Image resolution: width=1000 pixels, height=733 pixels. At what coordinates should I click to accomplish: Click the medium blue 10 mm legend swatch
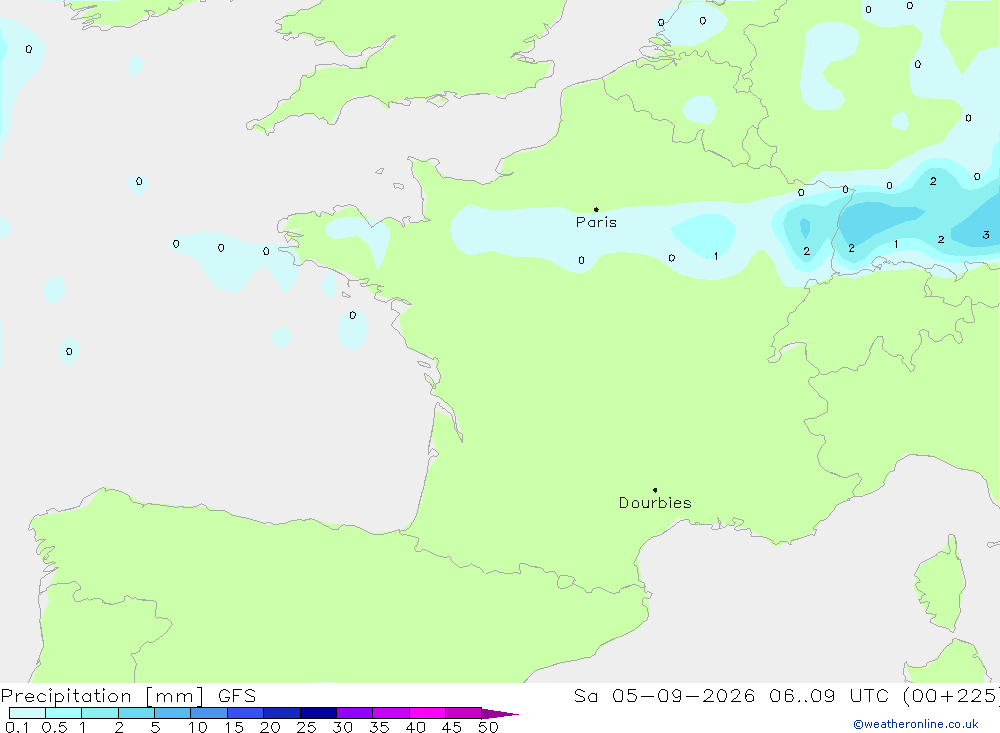209,713
